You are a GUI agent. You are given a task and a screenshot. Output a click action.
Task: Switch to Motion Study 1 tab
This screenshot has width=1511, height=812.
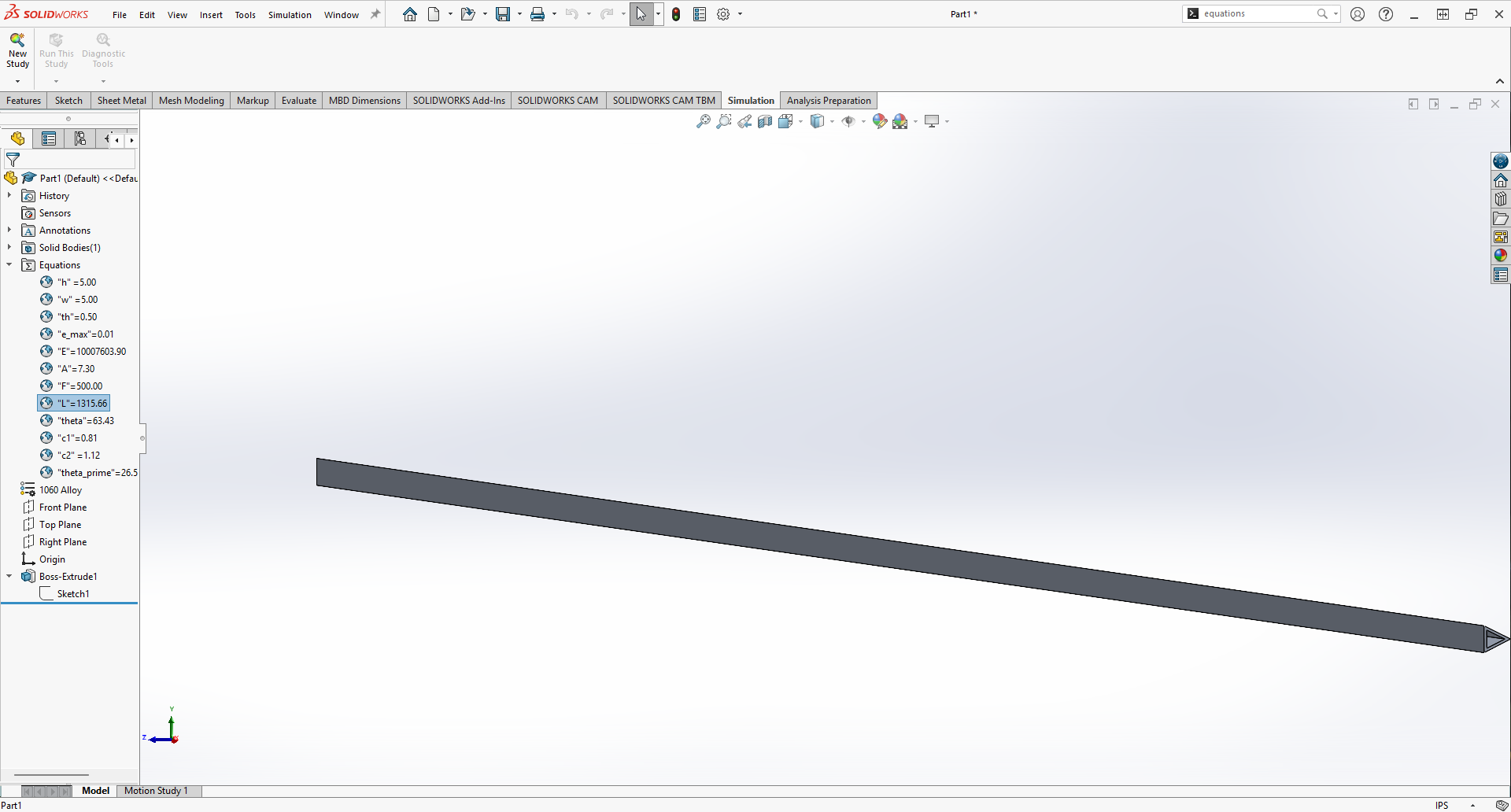pyautogui.click(x=156, y=791)
